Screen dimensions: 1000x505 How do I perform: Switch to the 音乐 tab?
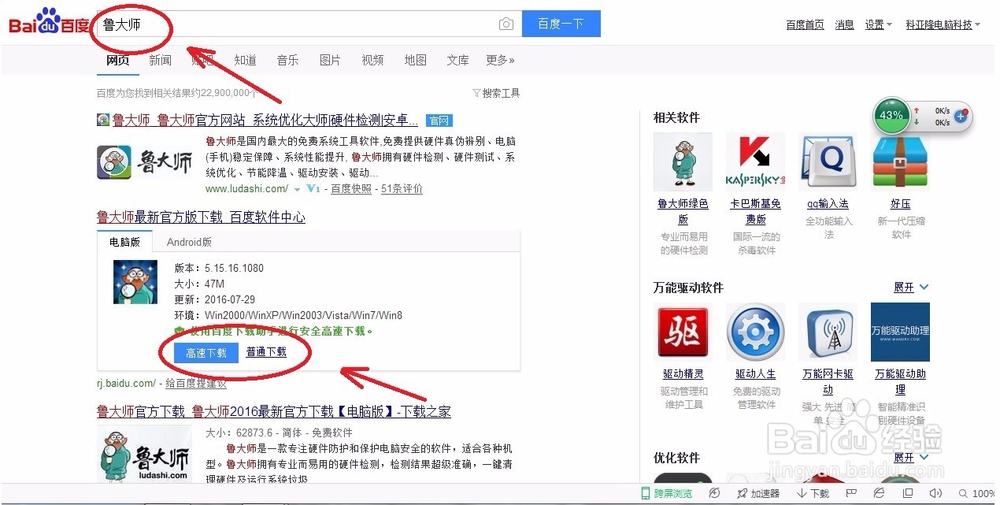click(288, 61)
